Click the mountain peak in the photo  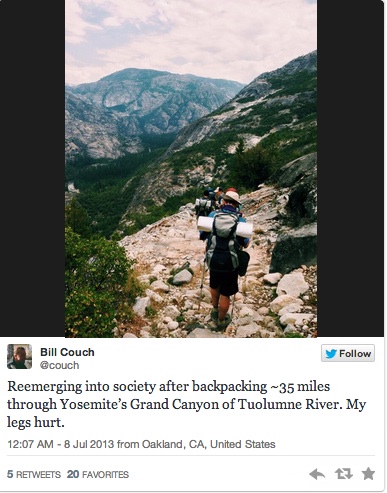pos(133,74)
